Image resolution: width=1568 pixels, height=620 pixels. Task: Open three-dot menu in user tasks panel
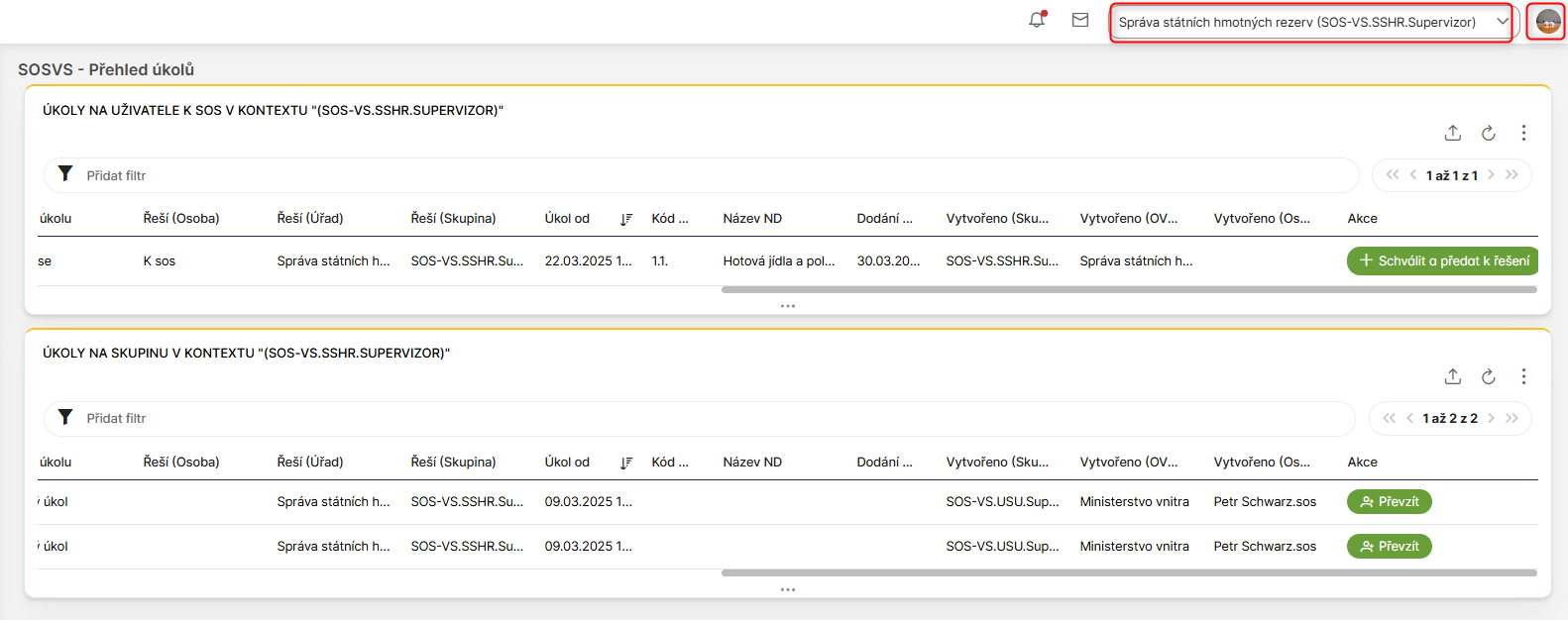(1523, 133)
